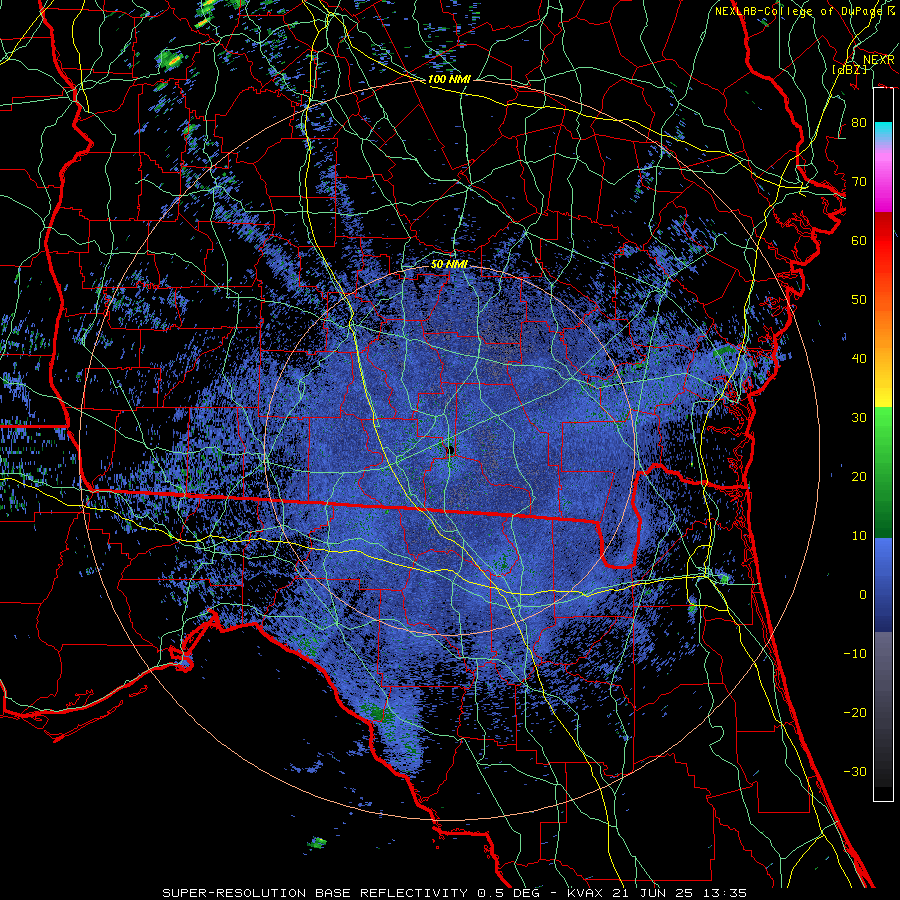Click the -20 value on the dBZ scale
The height and width of the screenshot is (900, 900).
855,712
